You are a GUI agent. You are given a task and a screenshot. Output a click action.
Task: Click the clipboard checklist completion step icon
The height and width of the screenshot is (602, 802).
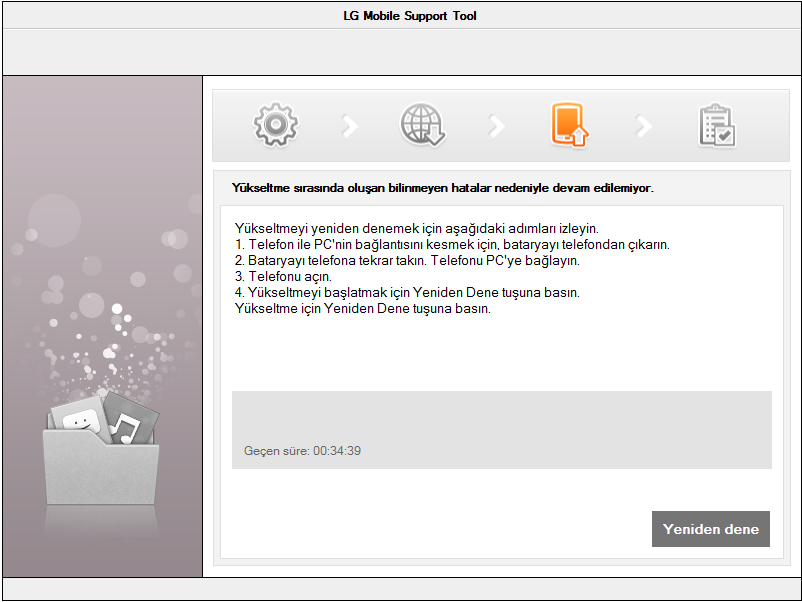[717, 125]
